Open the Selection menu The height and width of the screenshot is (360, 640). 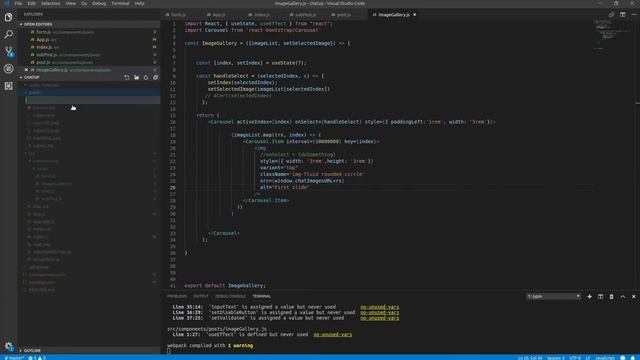pyautogui.click(x=51, y=3)
